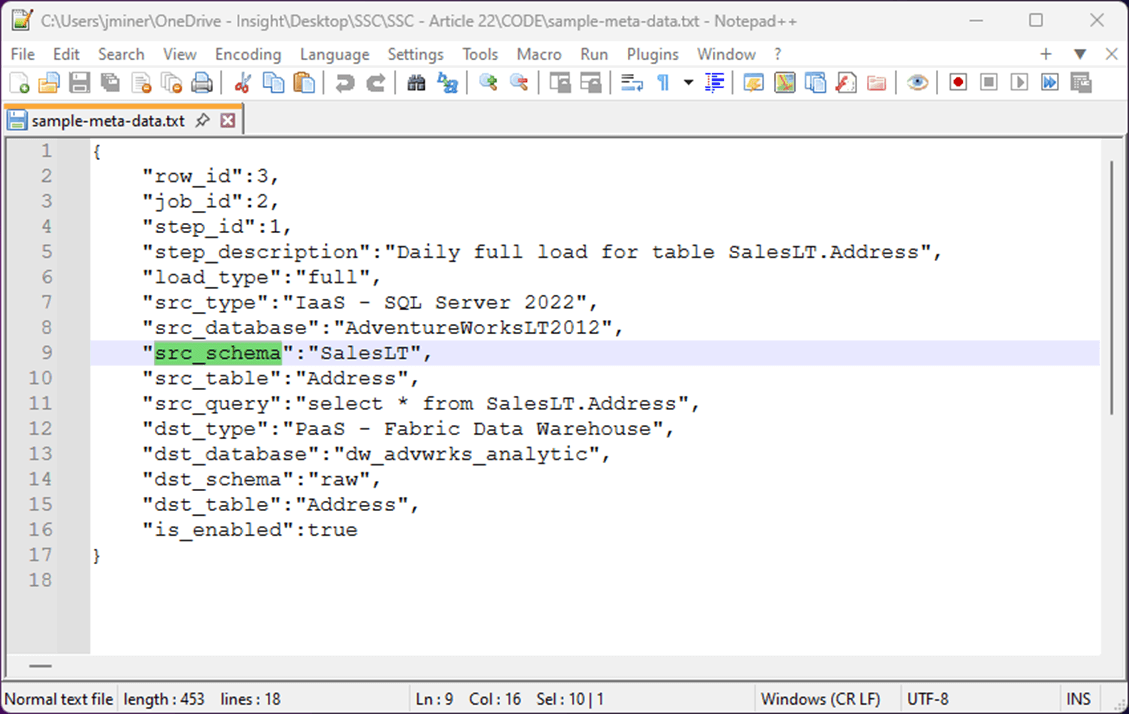Viewport: 1129px width, 714px height.
Task: Pin the sample-meta-data.txt tab
Action: [203, 120]
